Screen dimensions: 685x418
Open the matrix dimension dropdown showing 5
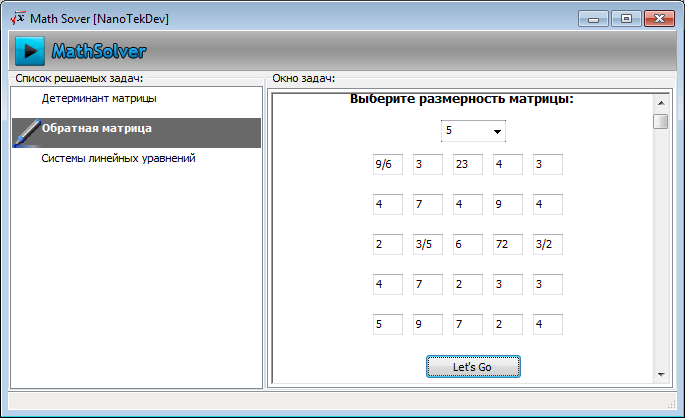pyautogui.click(x=473, y=131)
